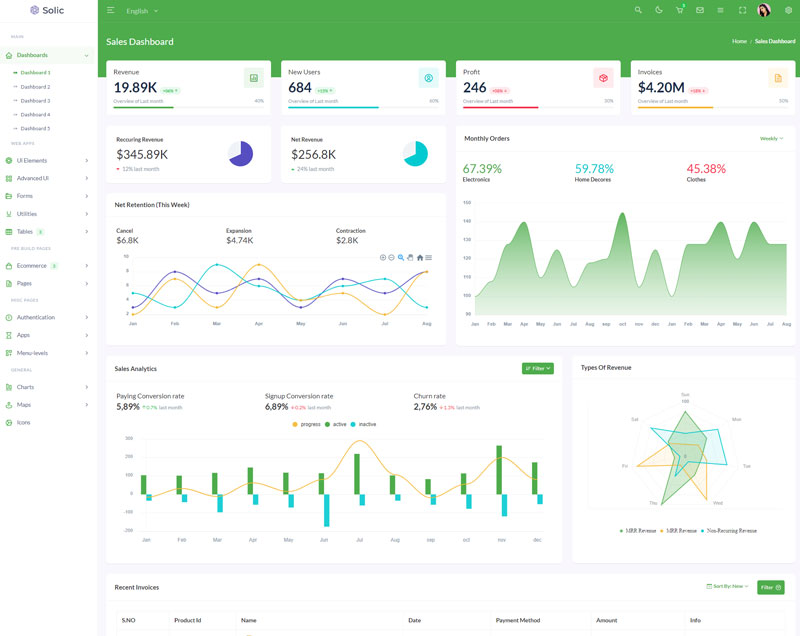Viewport: 800px width, 636px height.
Task: Open the English language dropdown
Action: pos(141,11)
